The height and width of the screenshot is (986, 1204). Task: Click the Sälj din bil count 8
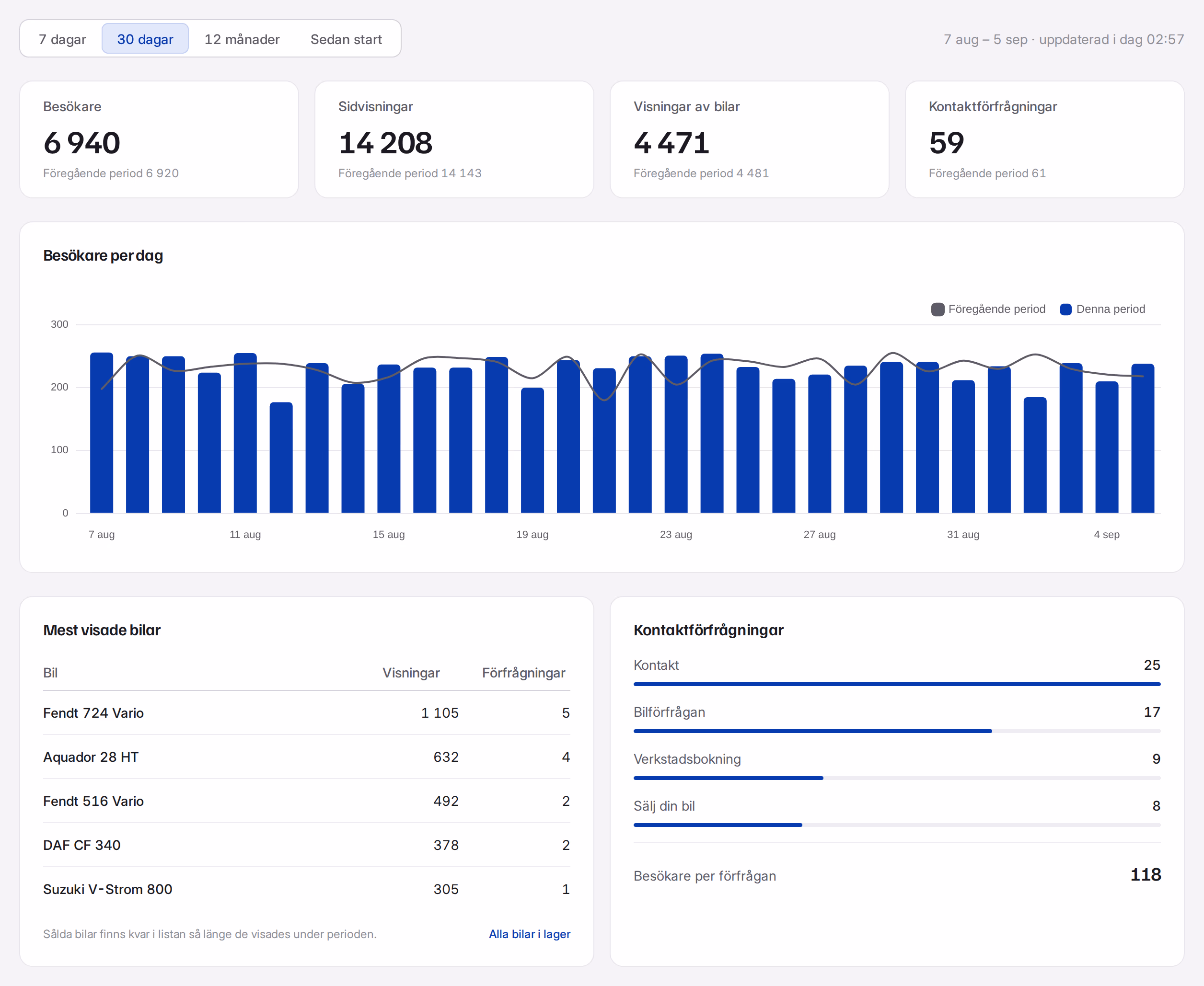coord(1156,805)
